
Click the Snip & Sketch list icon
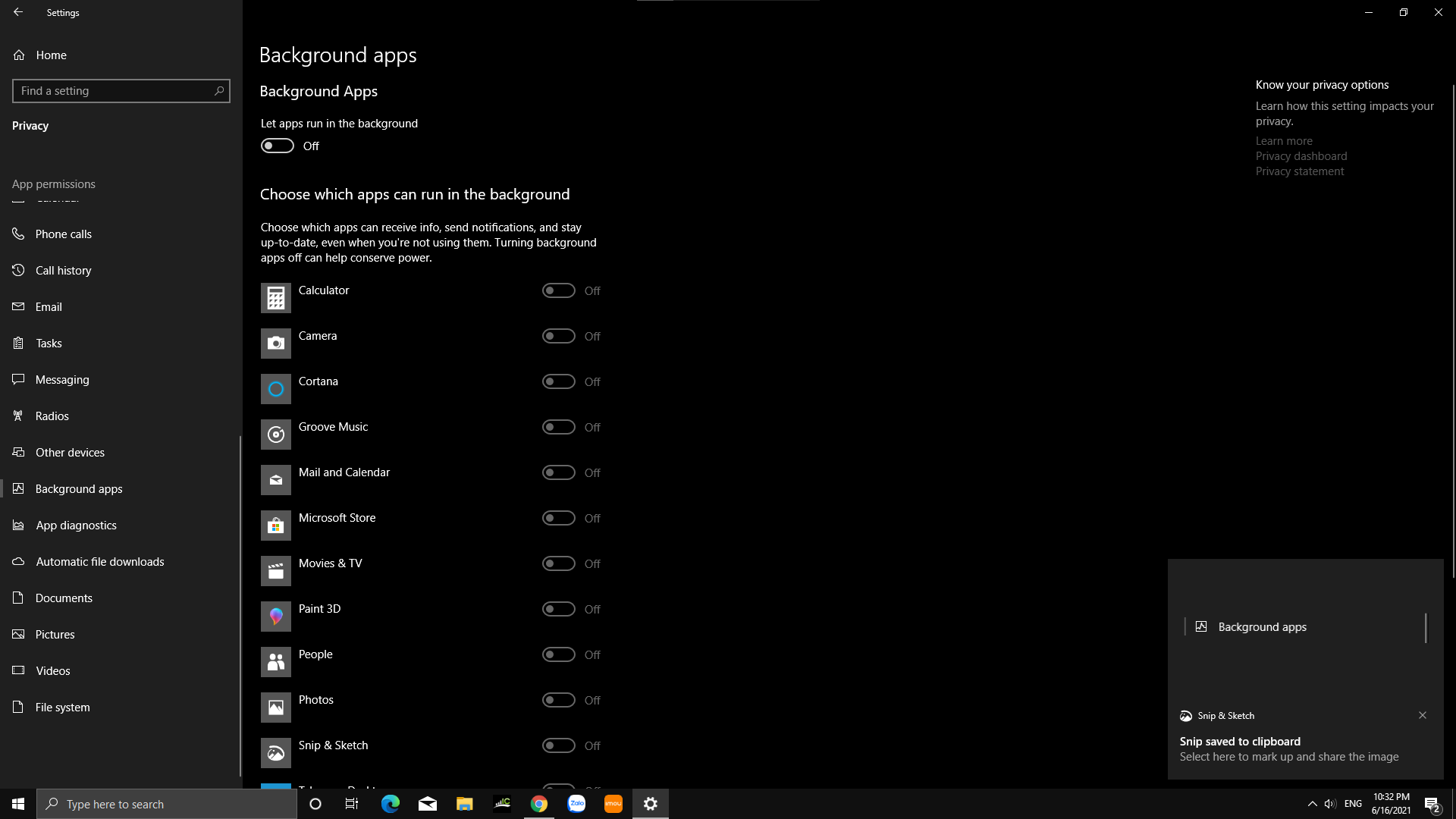pyautogui.click(x=276, y=753)
